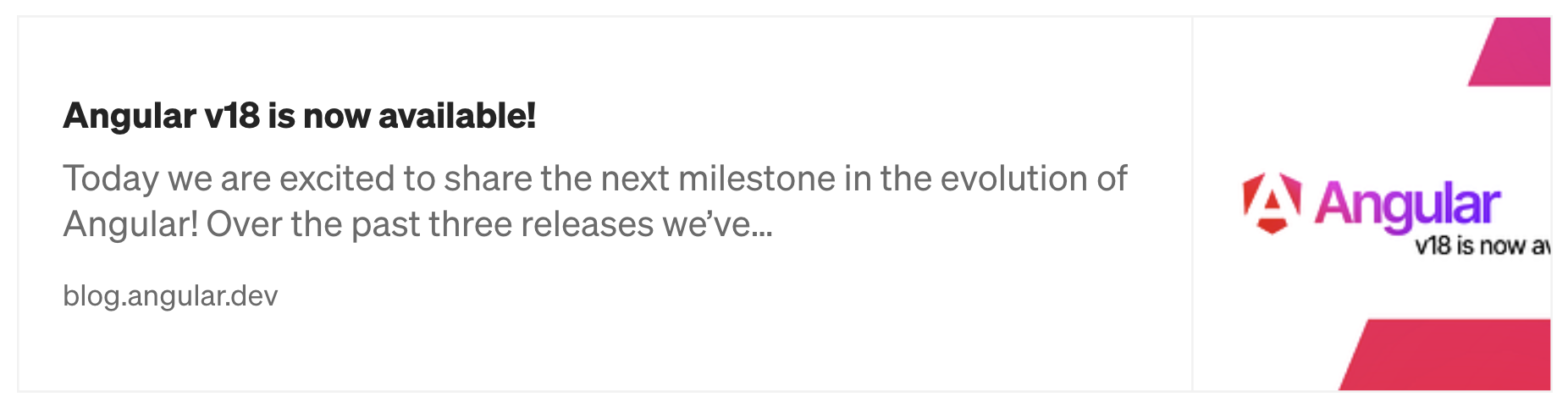Screen dimensions: 1568x413
Task: Click "Angular!" at the second description line
Action: tap(130, 224)
